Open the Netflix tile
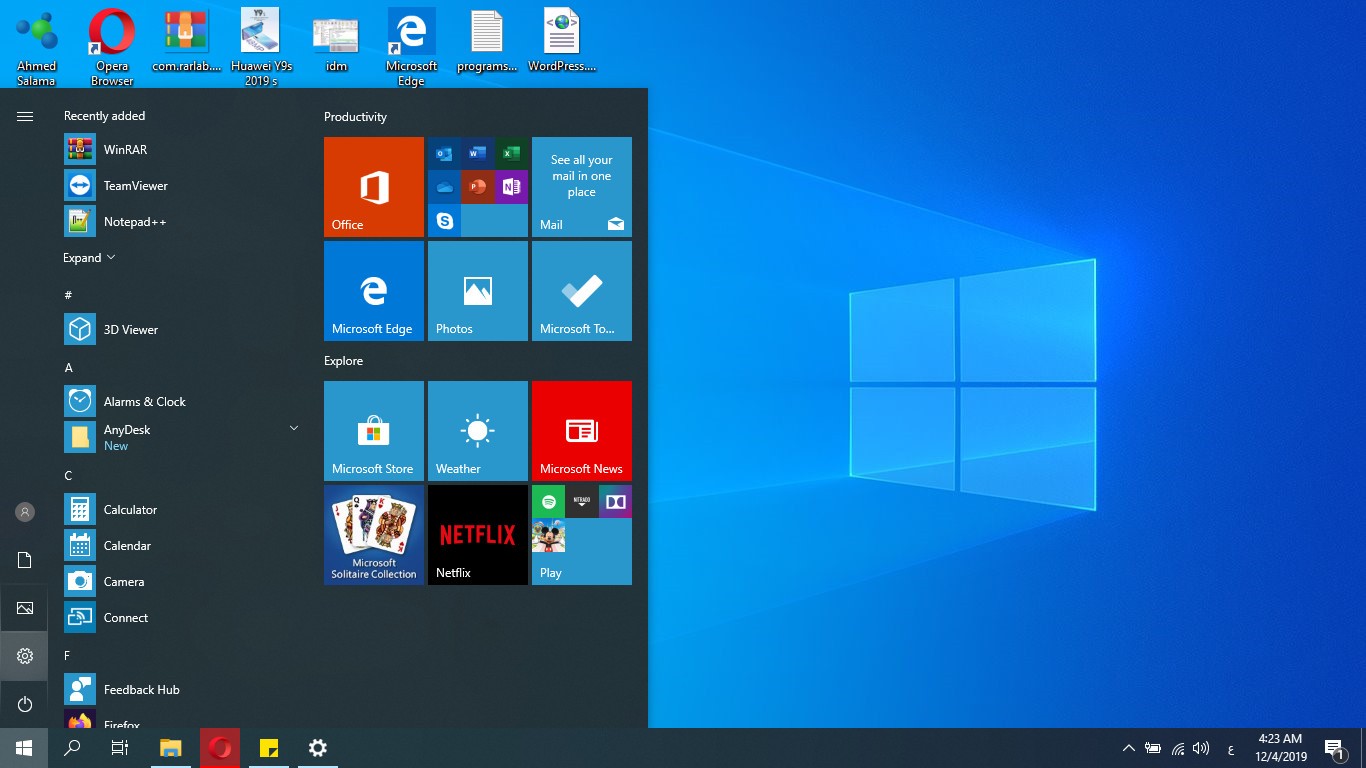 (x=478, y=535)
